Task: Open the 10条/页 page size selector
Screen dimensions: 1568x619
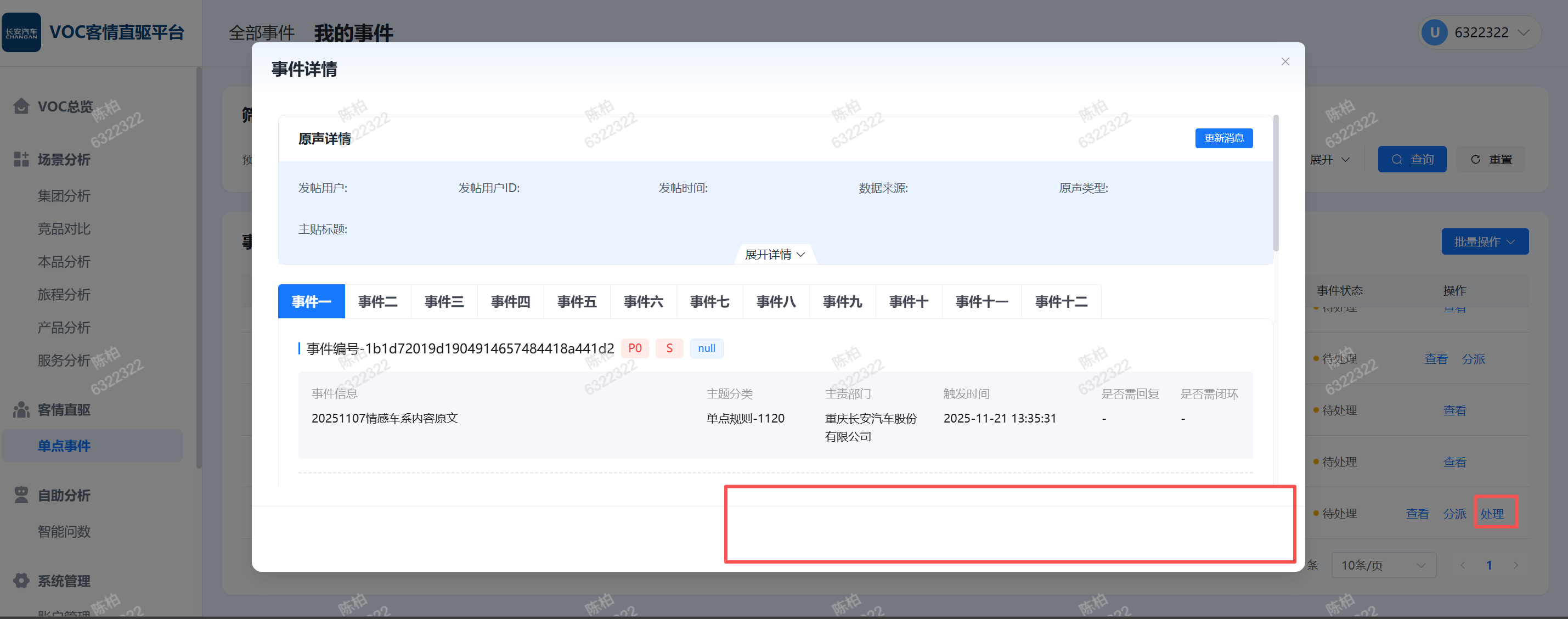Action: (x=1383, y=565)
